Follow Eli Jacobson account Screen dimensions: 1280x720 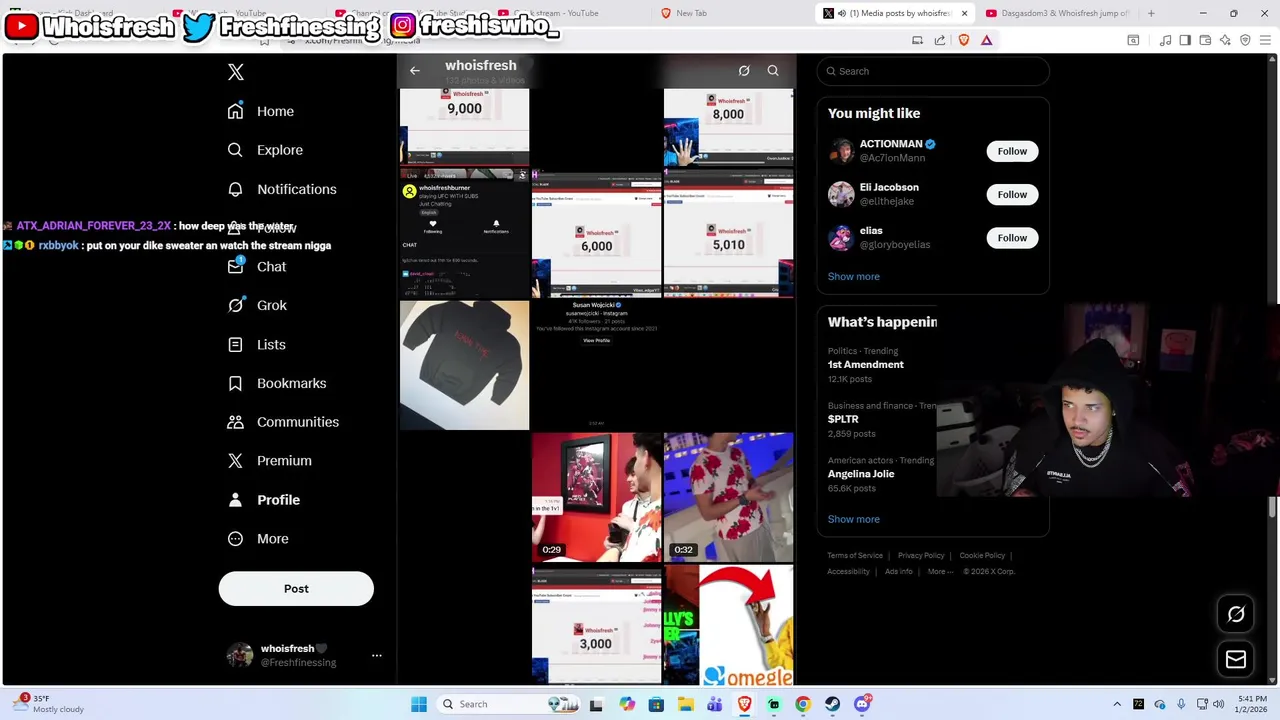[1012, 194]
